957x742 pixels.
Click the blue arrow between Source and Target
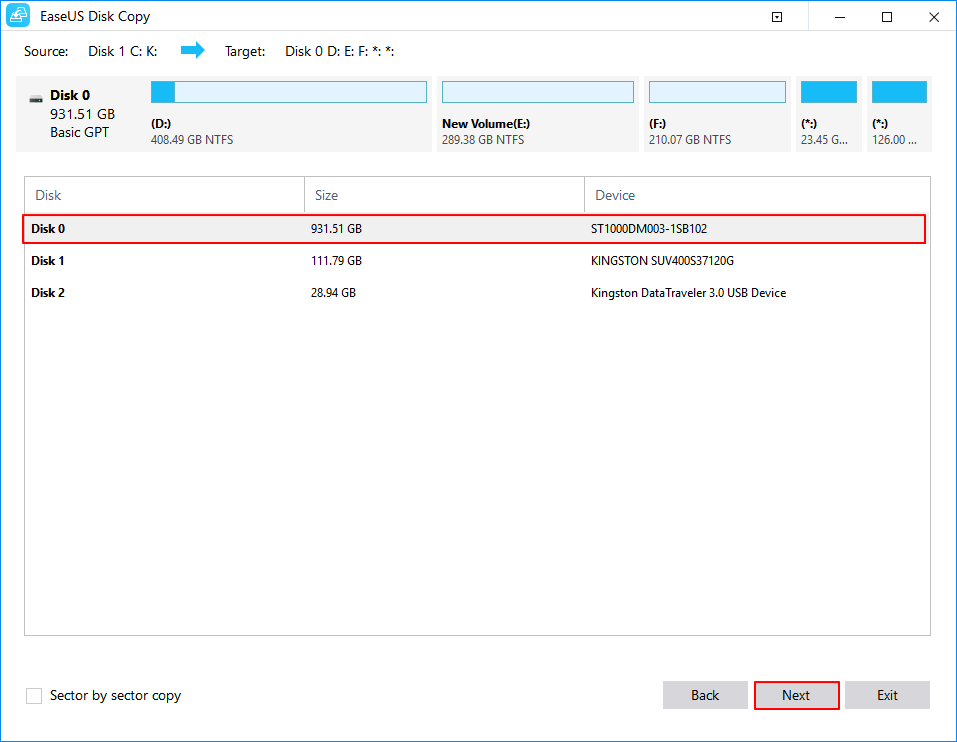coord(196,50)
